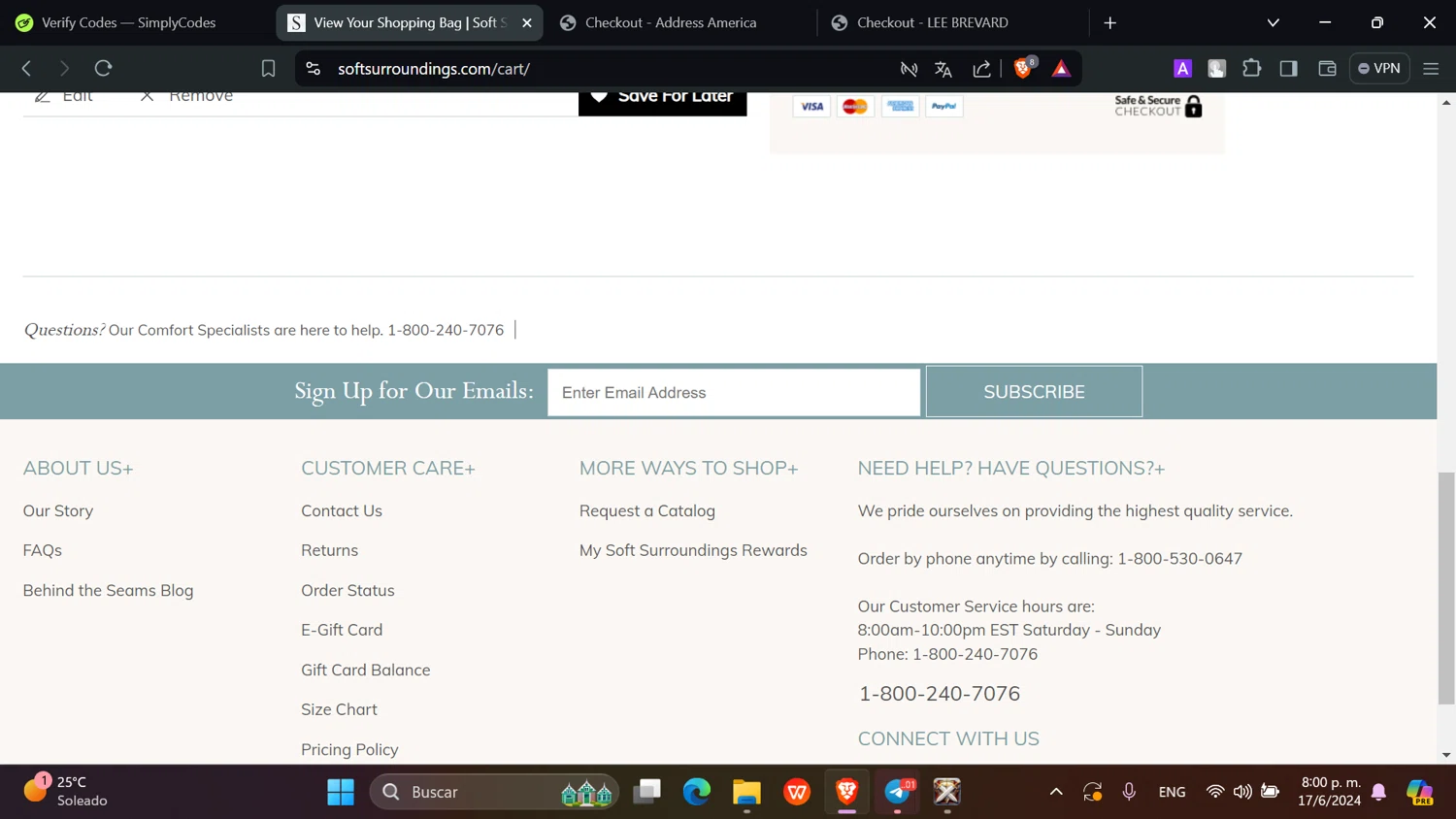This screenshot has width=1456, height=819.
Task: Click the SUBSCRIBE button
Action: pyautogui.click(x=1034, y=392)
